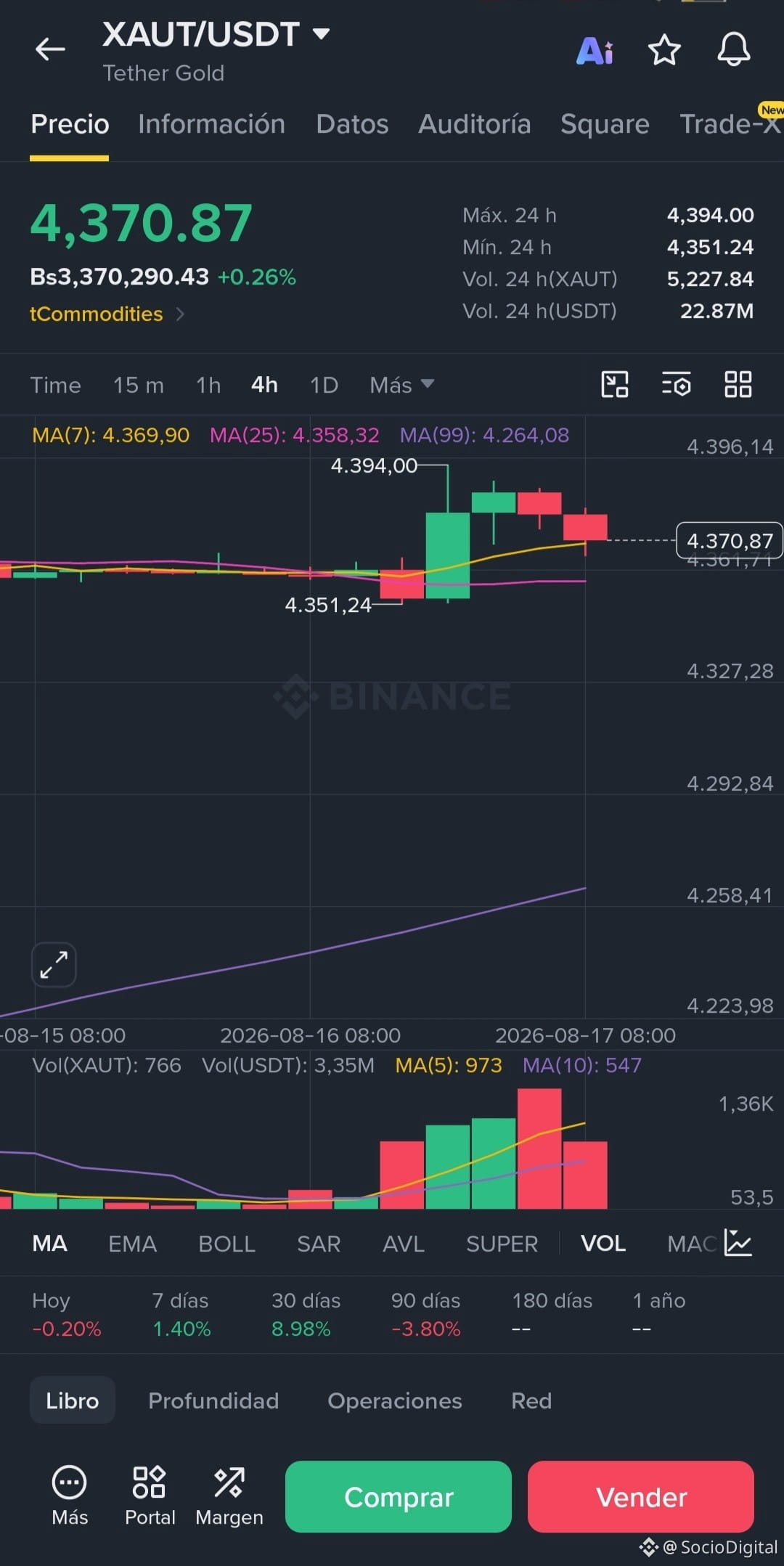This screenshot has height=1566, width=784.
Task: Click the Bs3,370,290.43 converted price
Action: tap(120, 277)
